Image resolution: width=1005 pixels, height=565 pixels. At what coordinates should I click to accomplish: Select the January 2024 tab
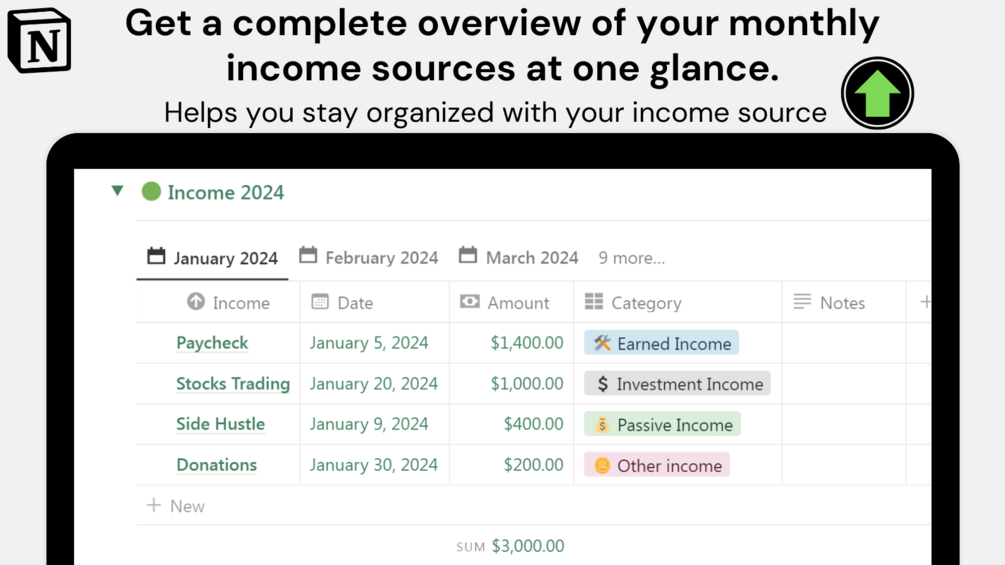click(212, 258)
